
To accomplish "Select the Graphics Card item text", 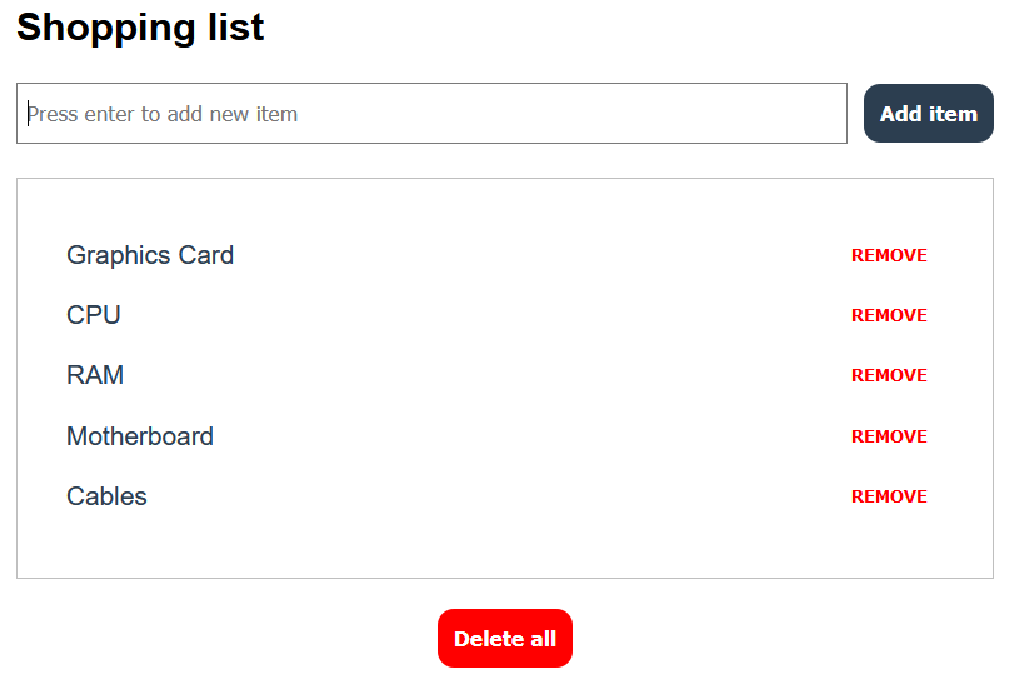I will click(x=150, y=255).
